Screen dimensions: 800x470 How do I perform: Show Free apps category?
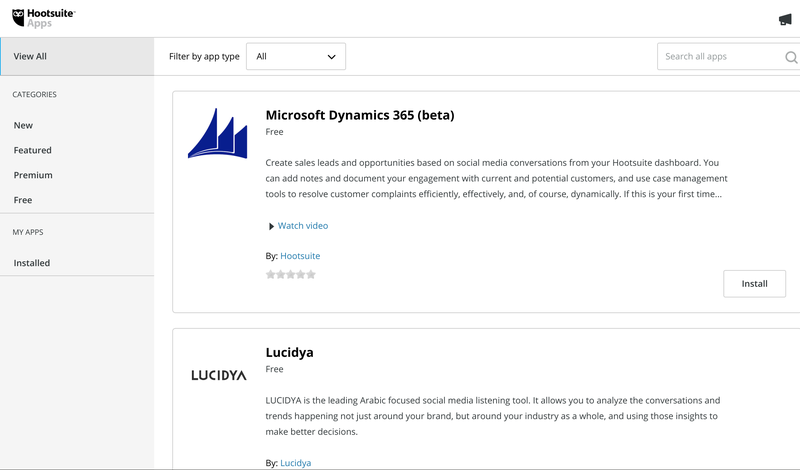(x=23, y=200)
